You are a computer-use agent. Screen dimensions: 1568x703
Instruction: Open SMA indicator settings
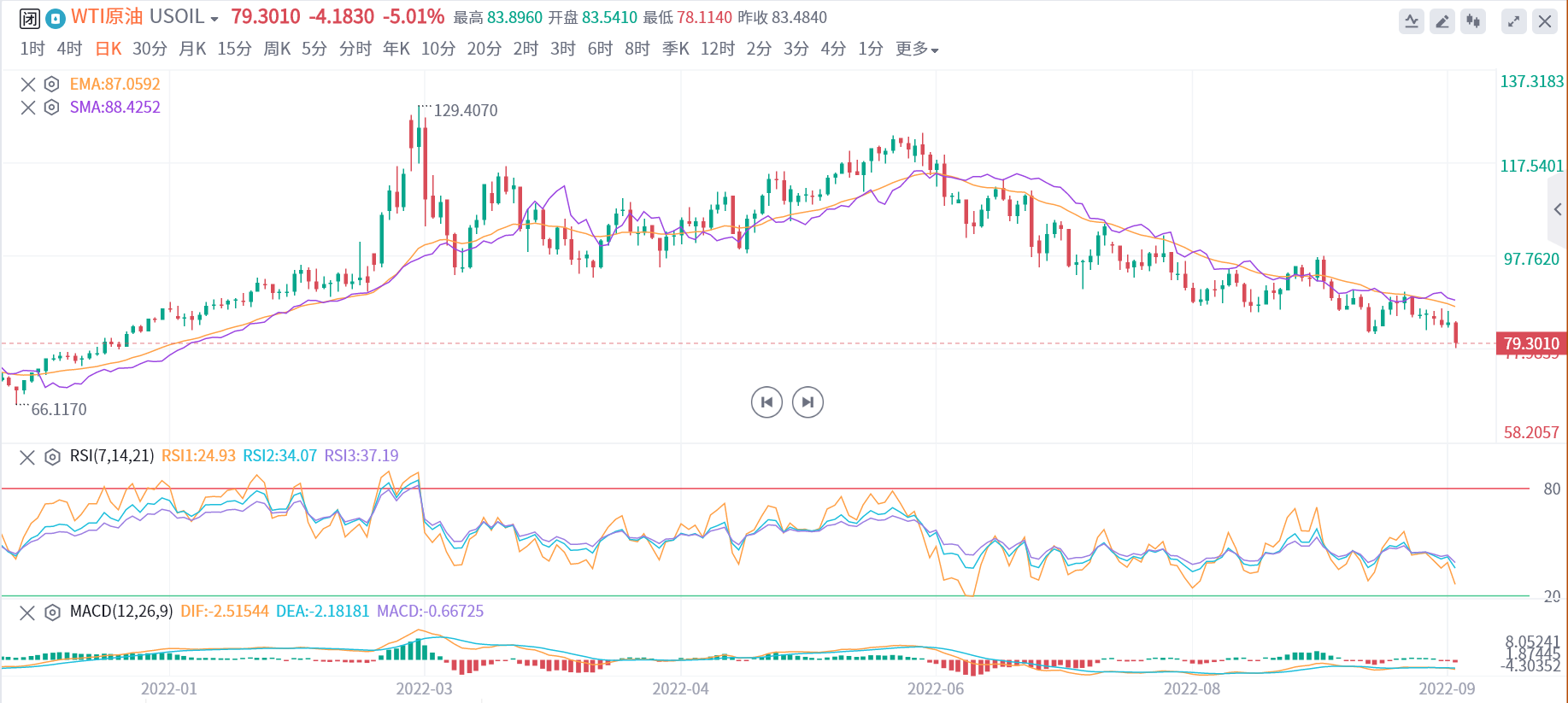[x=52, y=107]
